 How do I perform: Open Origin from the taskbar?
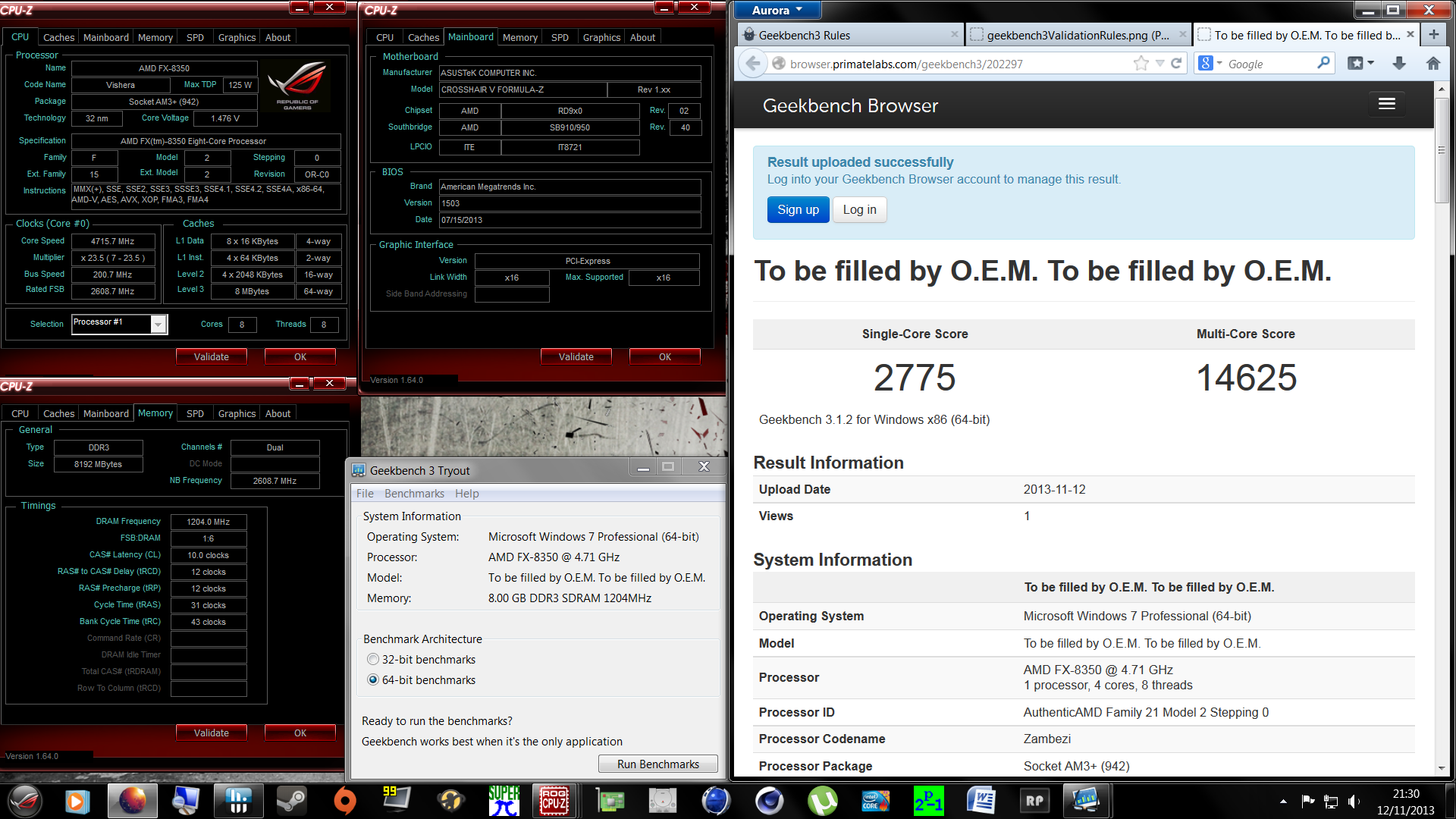tap(344, 801)
